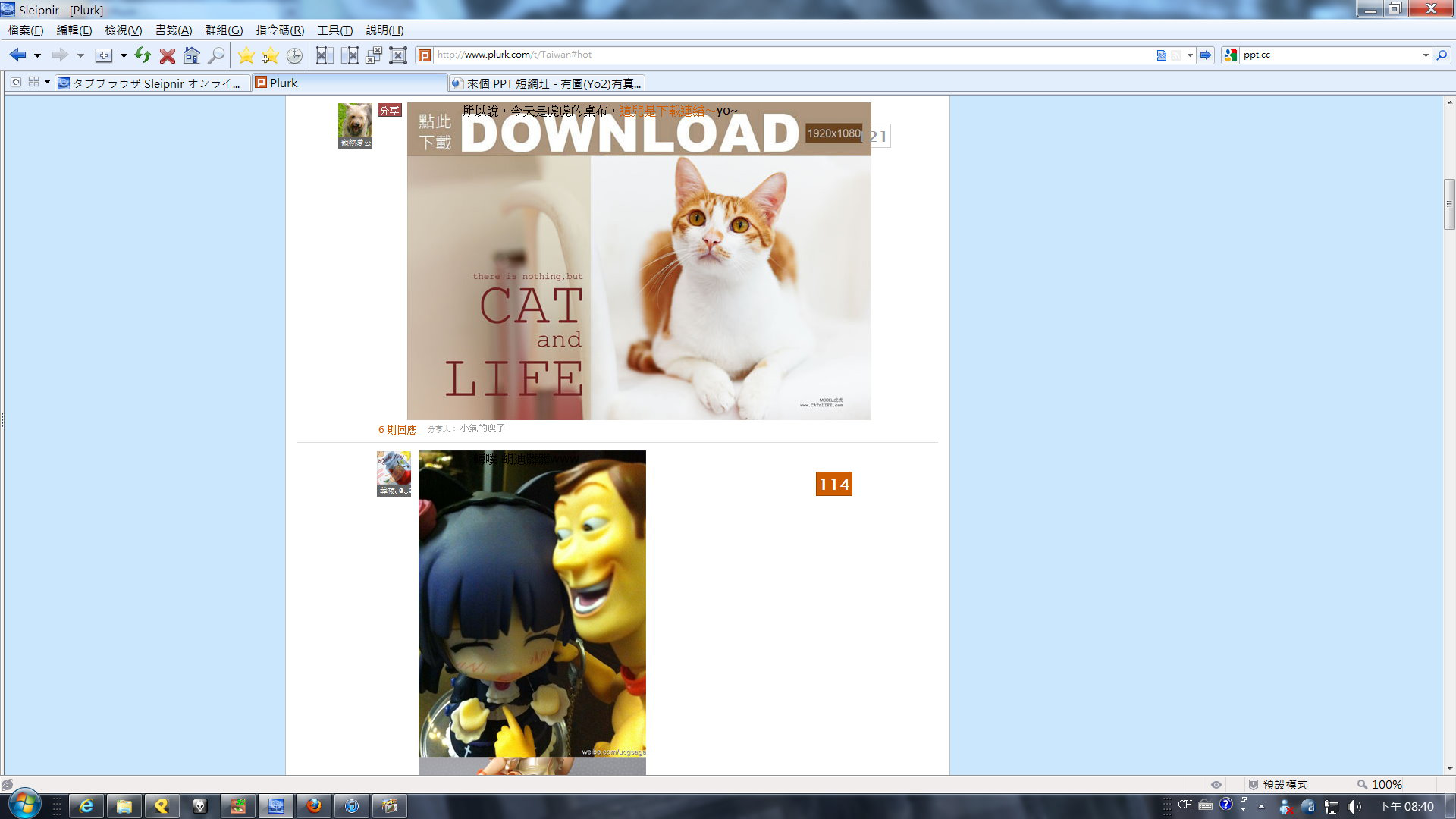
Task: Open History clock icon
Action: (x=294, y=55)
